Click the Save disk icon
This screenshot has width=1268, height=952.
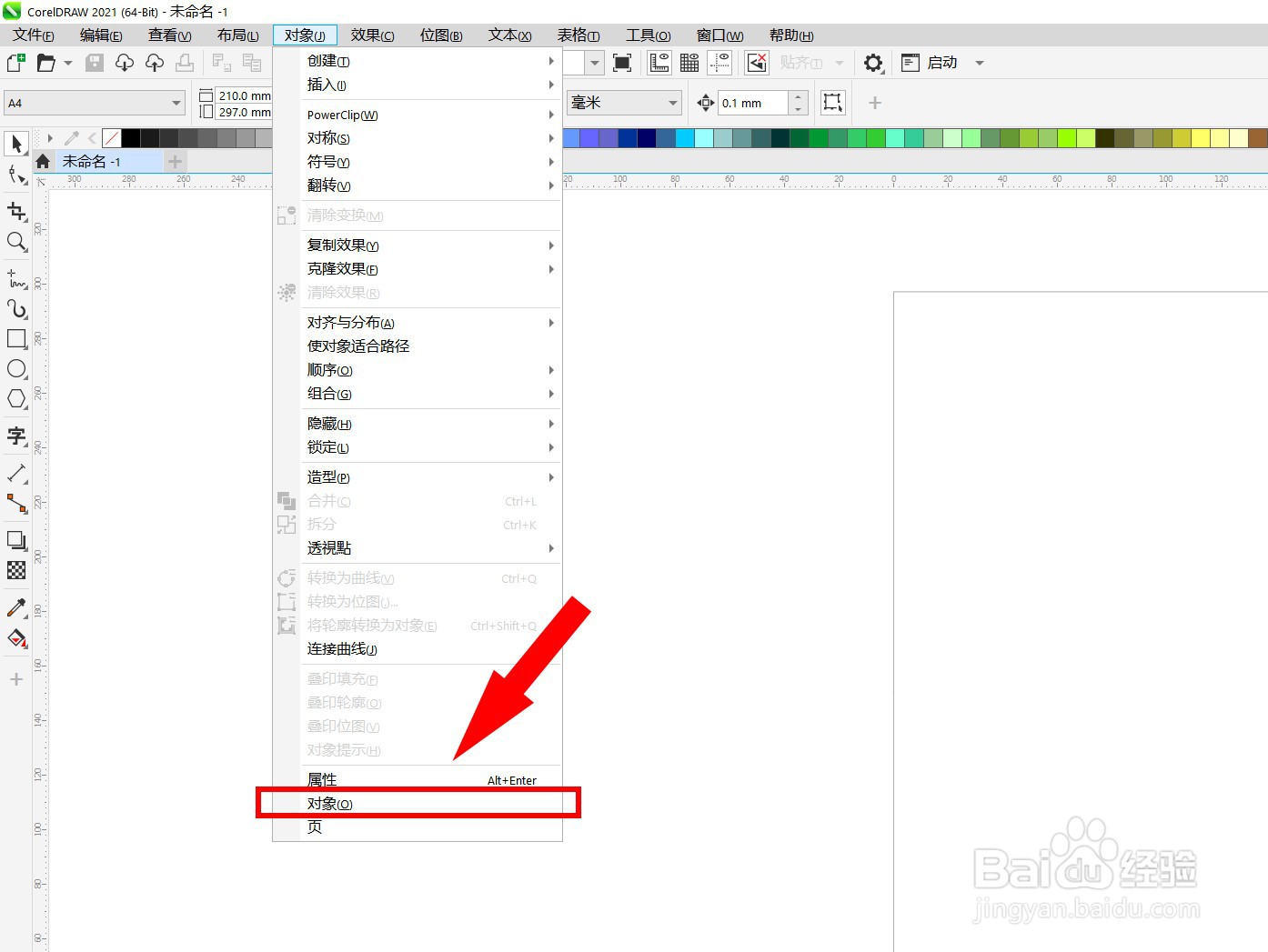(x=95, y=63)
